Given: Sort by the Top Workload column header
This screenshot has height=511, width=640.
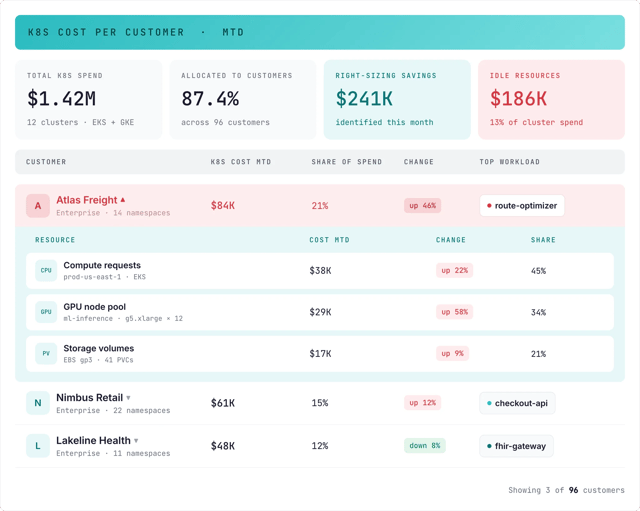Looking at the screenshot, I should [509, 162].
